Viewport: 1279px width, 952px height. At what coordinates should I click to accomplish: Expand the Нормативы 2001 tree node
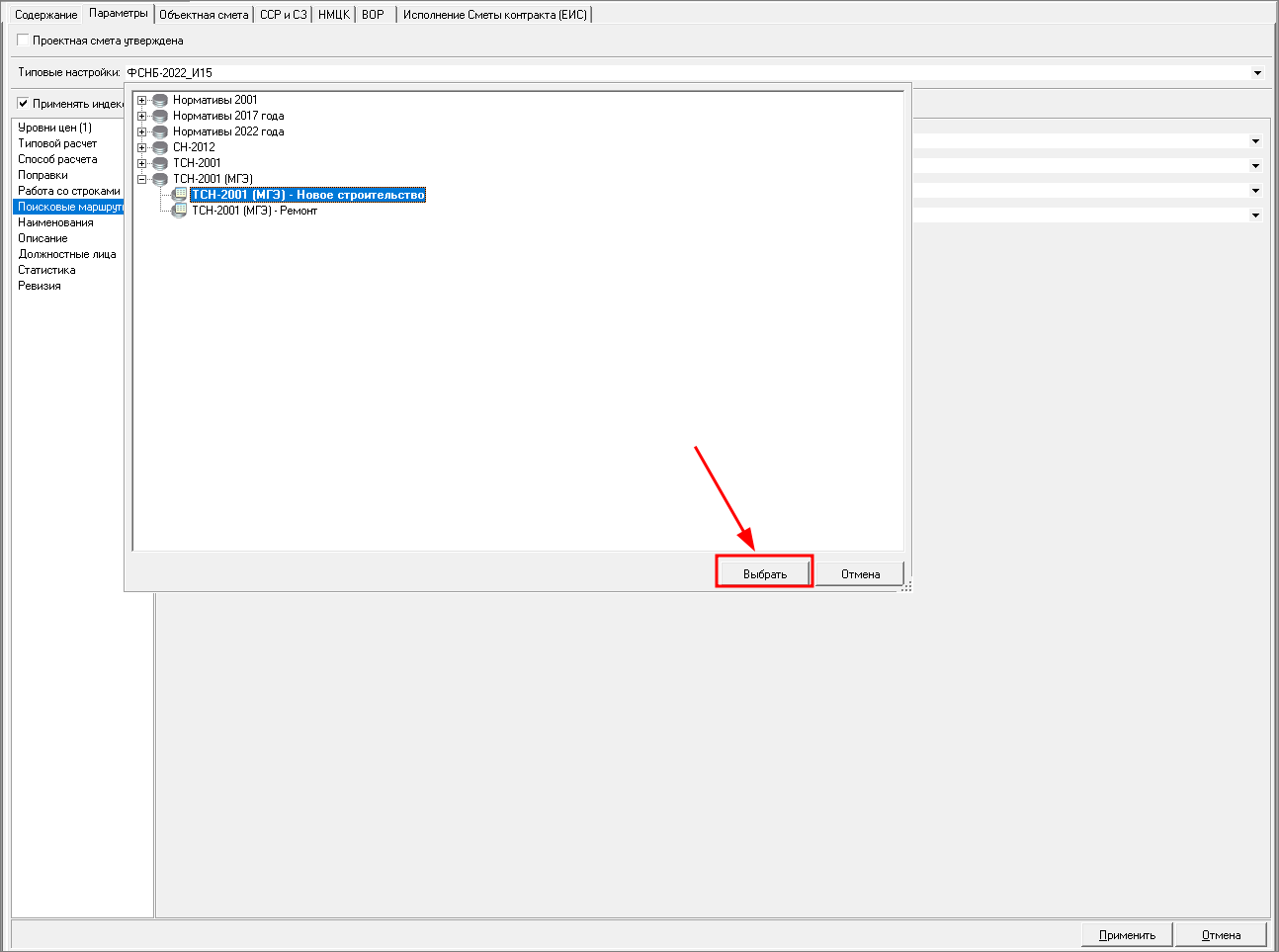tap(141, 100)
